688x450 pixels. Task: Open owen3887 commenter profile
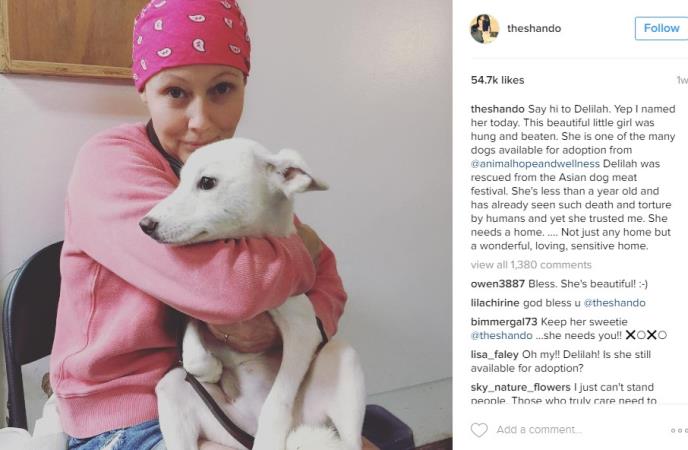point(498,284)
